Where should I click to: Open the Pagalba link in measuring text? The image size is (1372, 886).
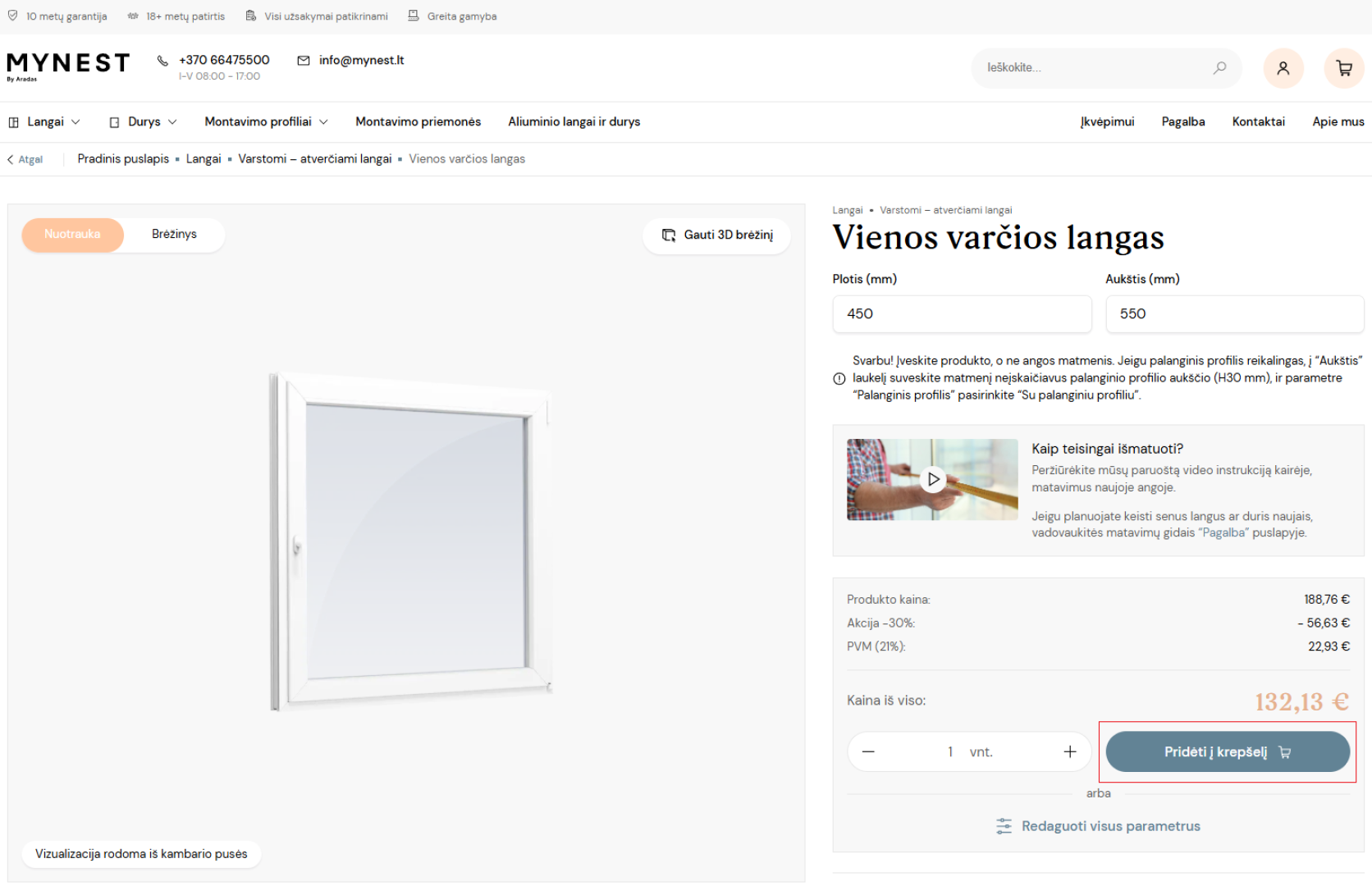click(x=1223, y=532)
